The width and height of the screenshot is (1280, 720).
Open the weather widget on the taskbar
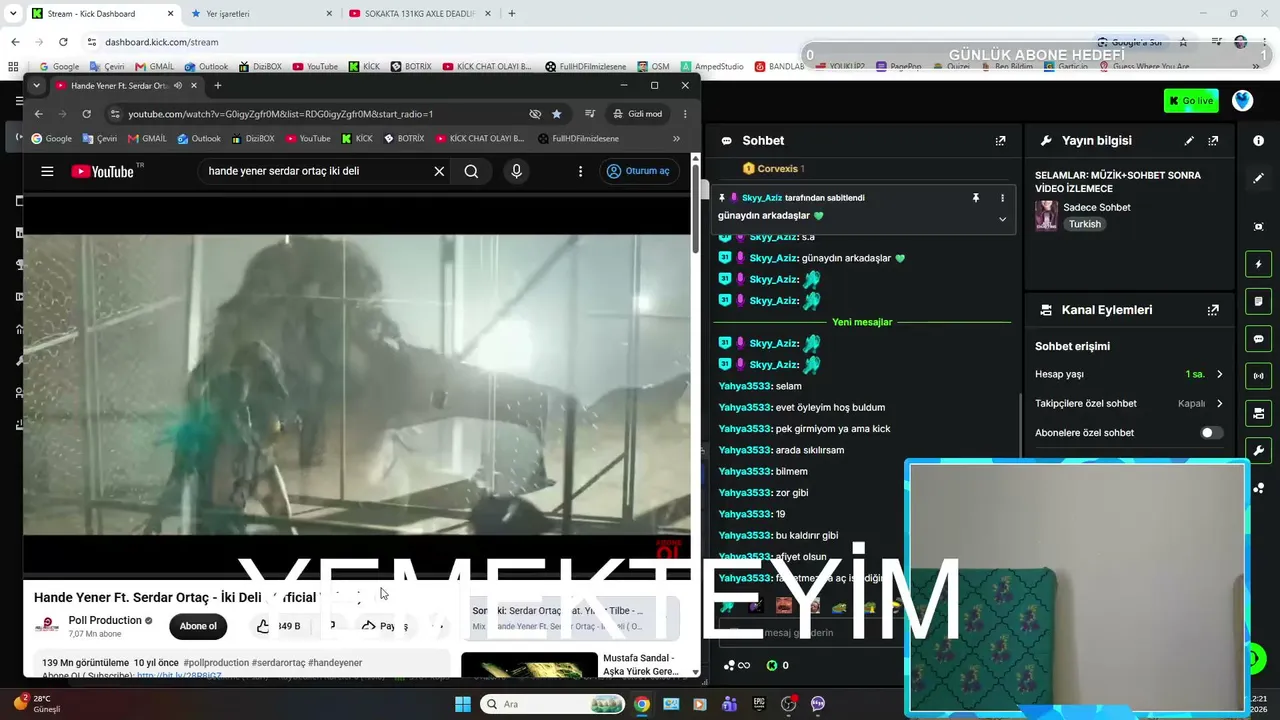[37, 704]
